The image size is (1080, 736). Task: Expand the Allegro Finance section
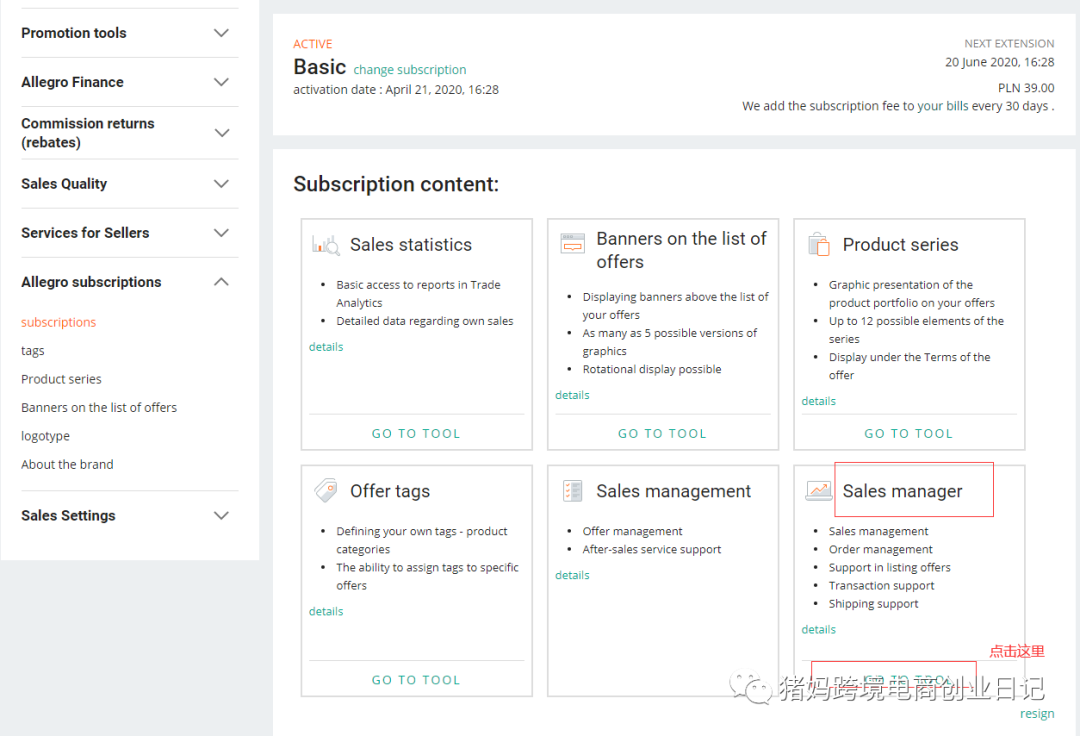tap(221, 82)
